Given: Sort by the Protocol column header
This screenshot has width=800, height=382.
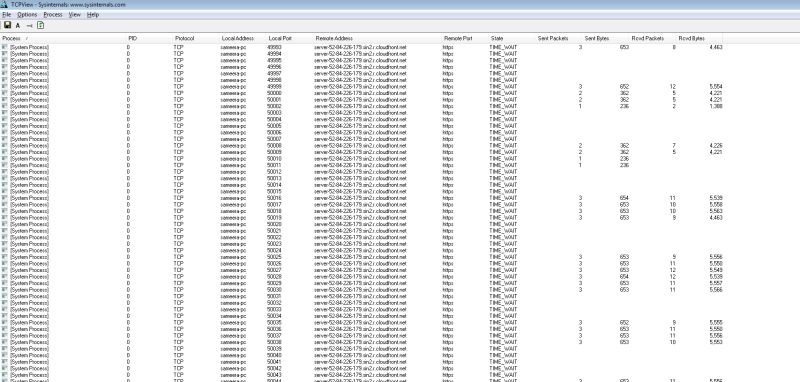Looking at the screenshot, I should click(x=184, y=38).
